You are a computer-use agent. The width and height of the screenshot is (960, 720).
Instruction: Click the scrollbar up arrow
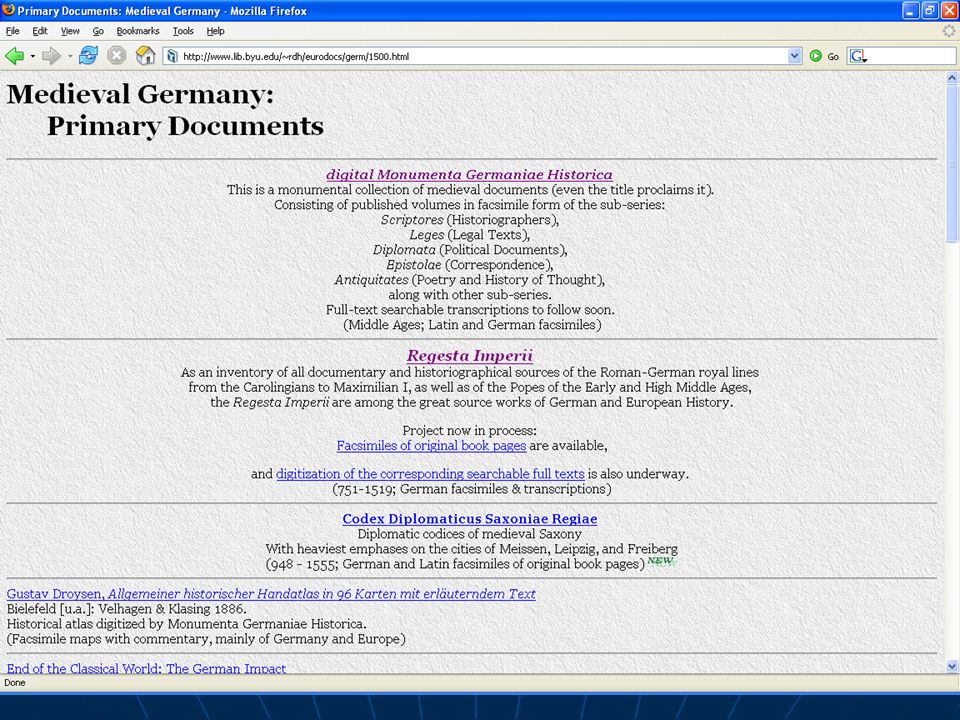(951, 78)
